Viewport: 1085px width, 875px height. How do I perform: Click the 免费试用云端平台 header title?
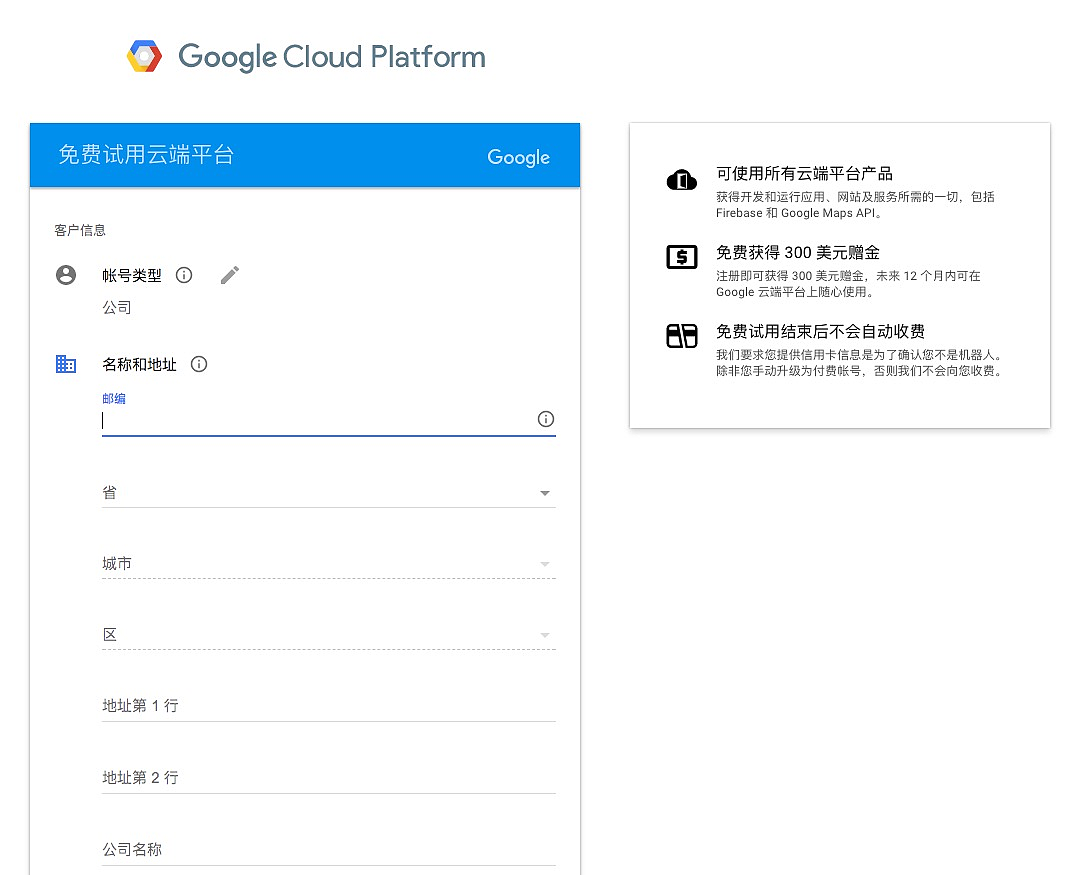pyautogui.click(x=146, y=155)
